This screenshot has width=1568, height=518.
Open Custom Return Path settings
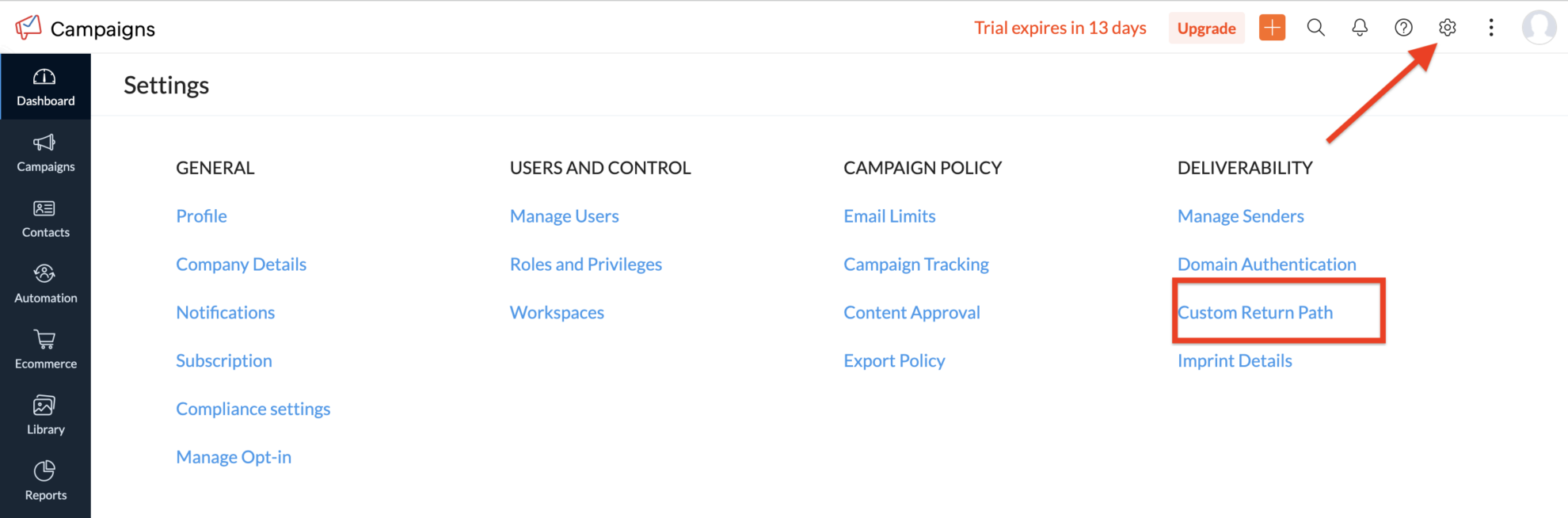coord(1255,312)
